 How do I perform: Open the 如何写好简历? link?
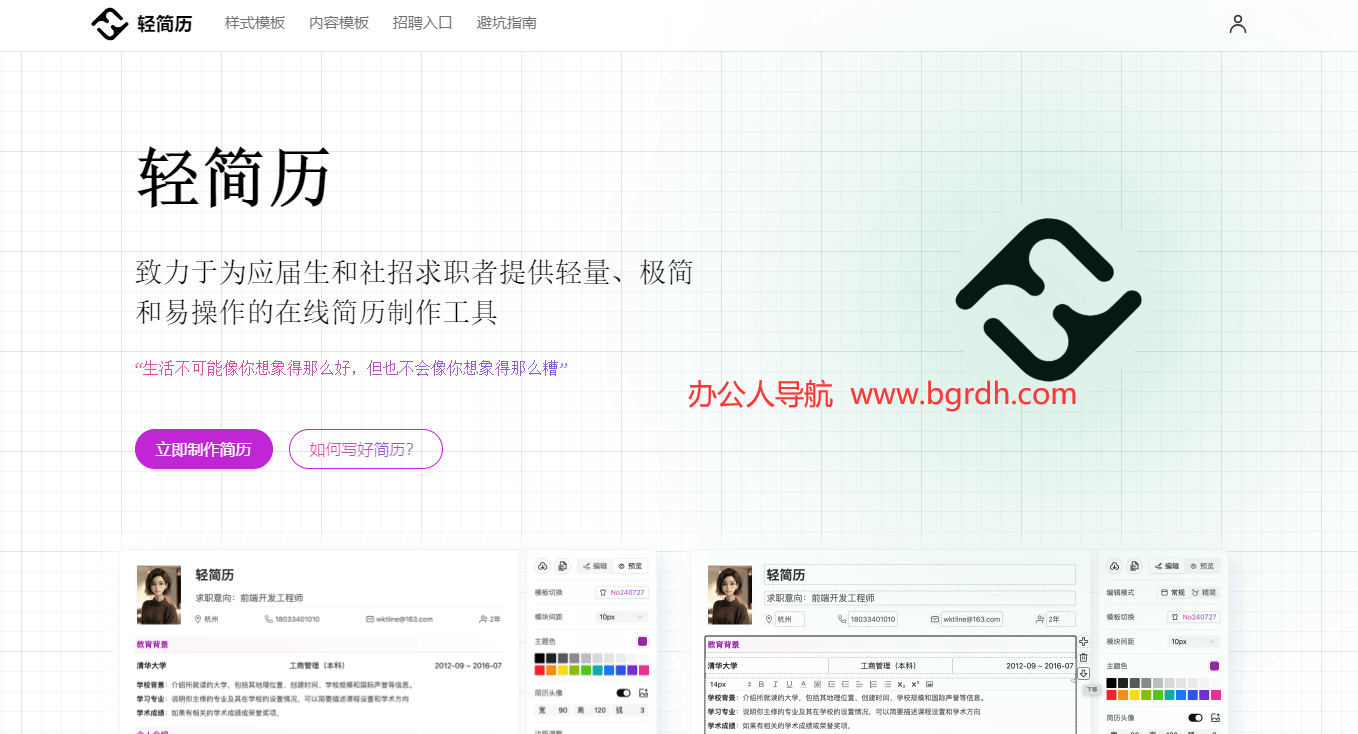pos(366,449)
